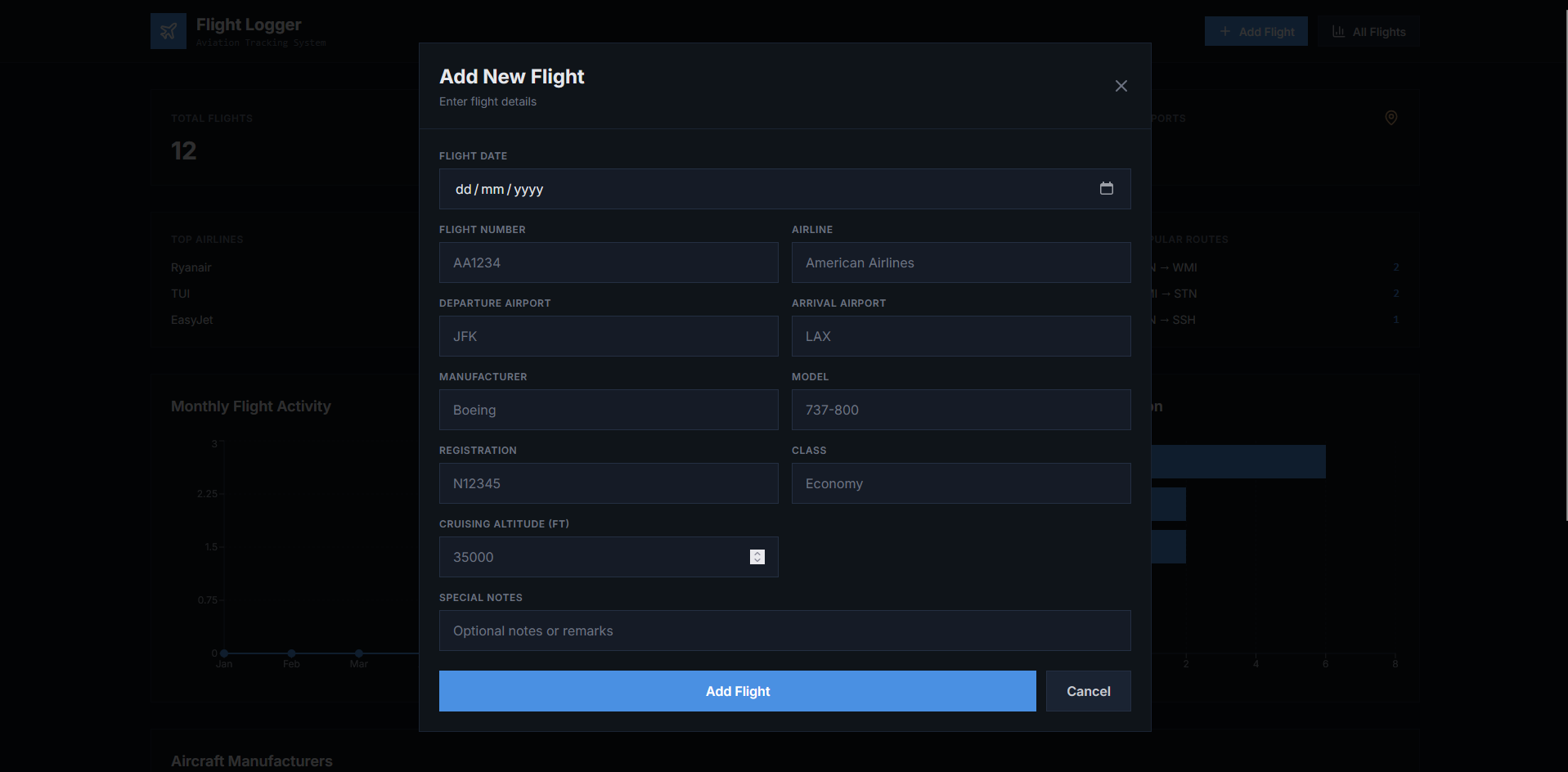
Task: Decrement cruising altitude with the down stepper arrow
Action: pos(757,561)
